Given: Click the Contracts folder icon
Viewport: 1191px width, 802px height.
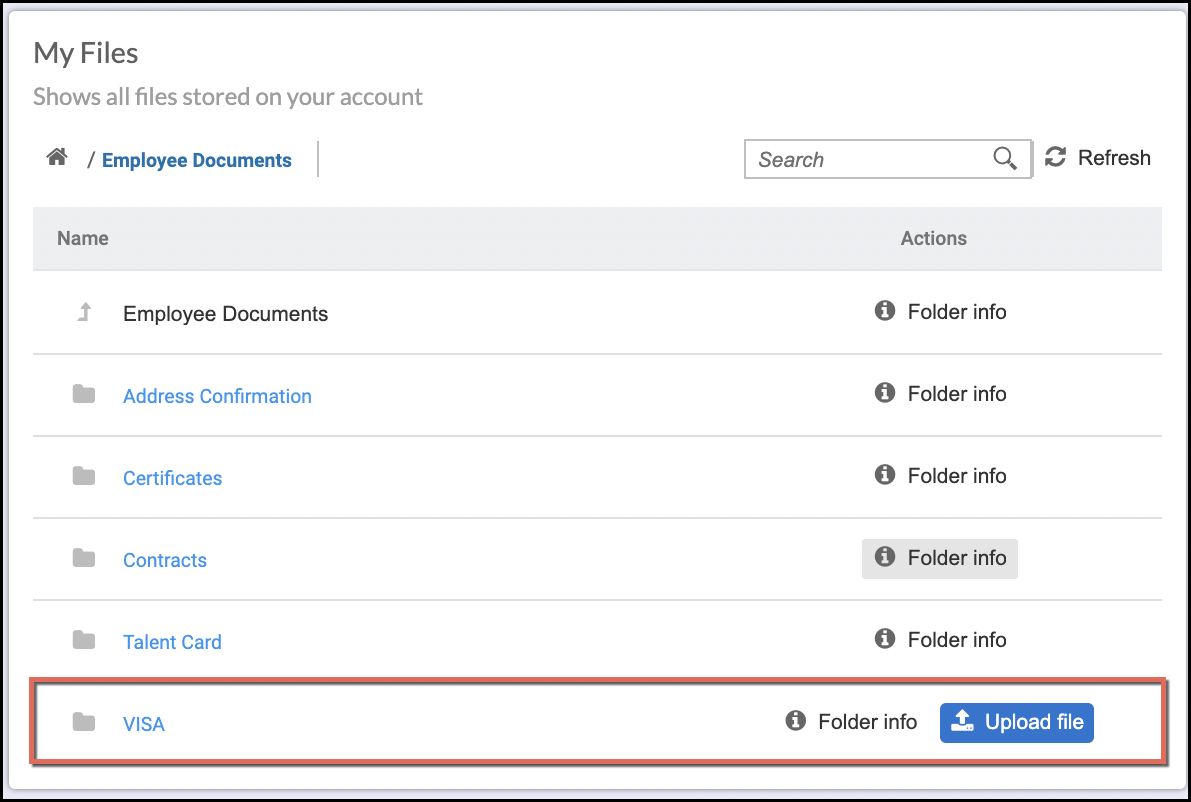Looking at the screenshot, I should 84,559.
